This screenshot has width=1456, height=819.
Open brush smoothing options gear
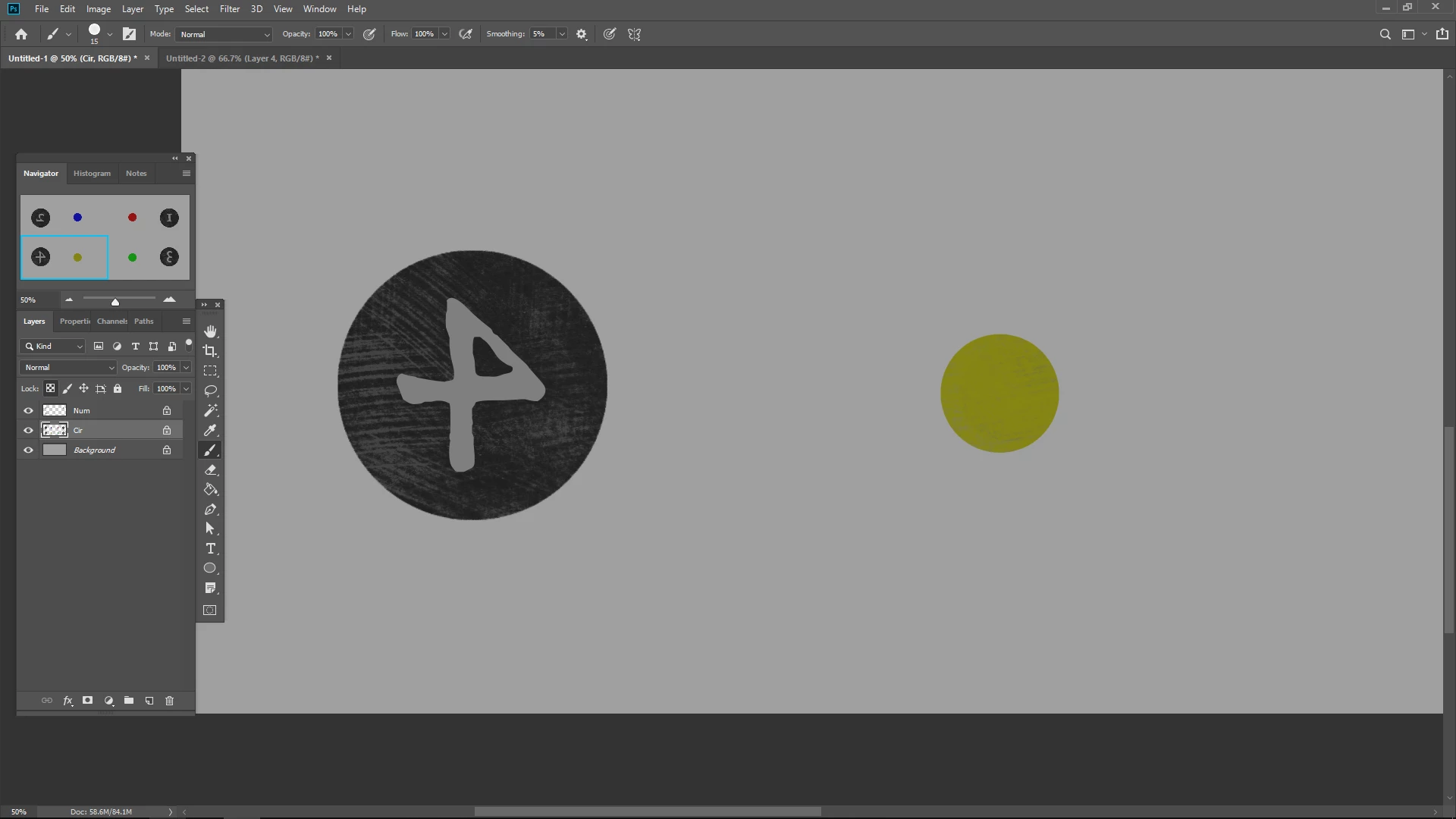(582, 34)
